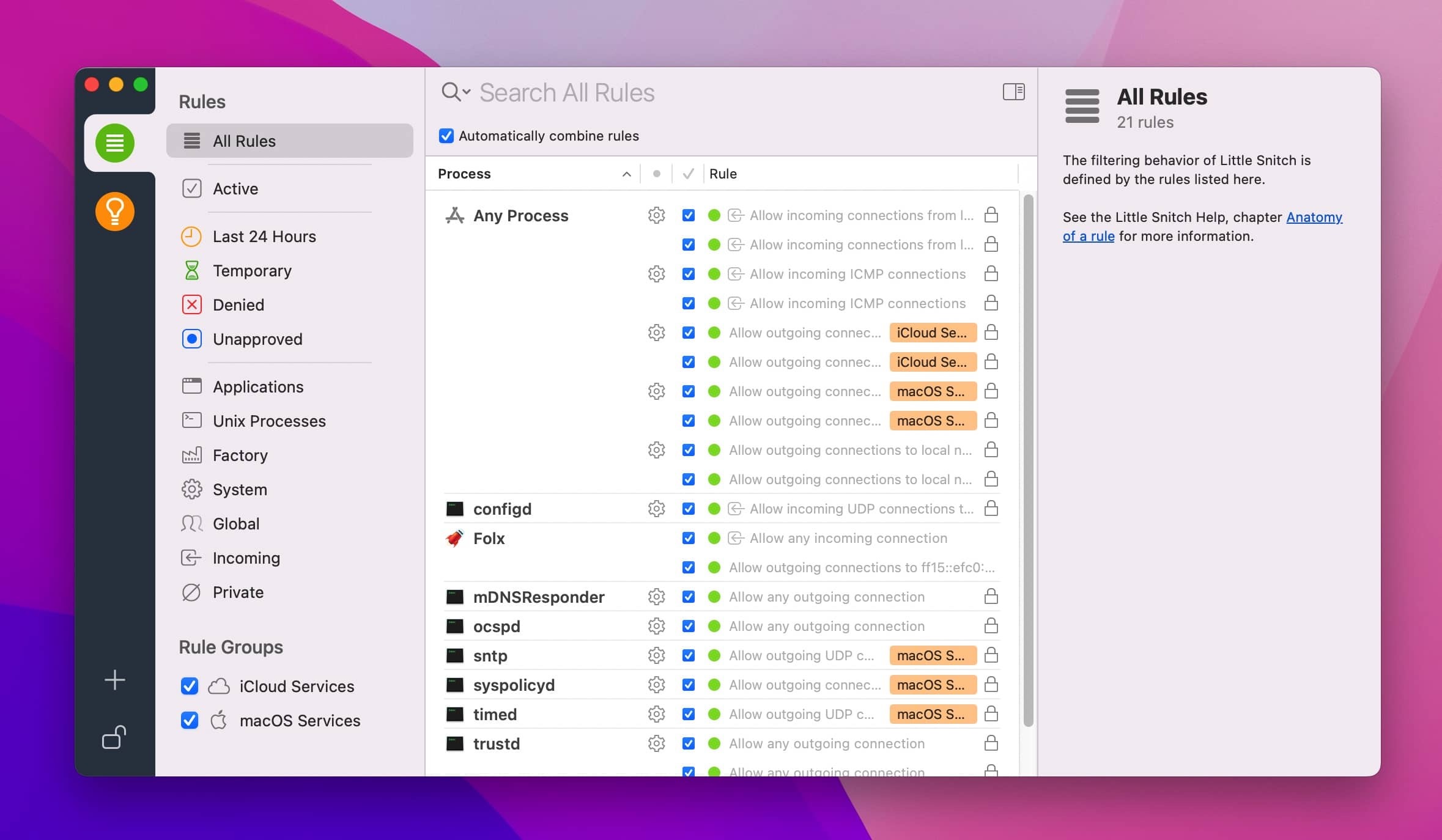Click the split view toggle icon top right
The height and width of the screenshot is (840, 1442).
1013,91
